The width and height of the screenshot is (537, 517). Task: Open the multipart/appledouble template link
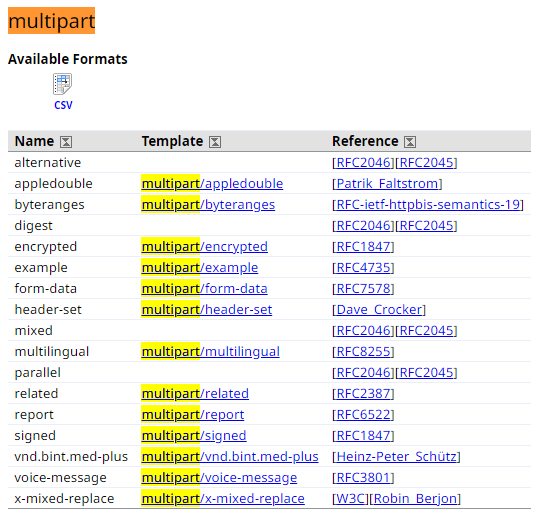(212, 184)
